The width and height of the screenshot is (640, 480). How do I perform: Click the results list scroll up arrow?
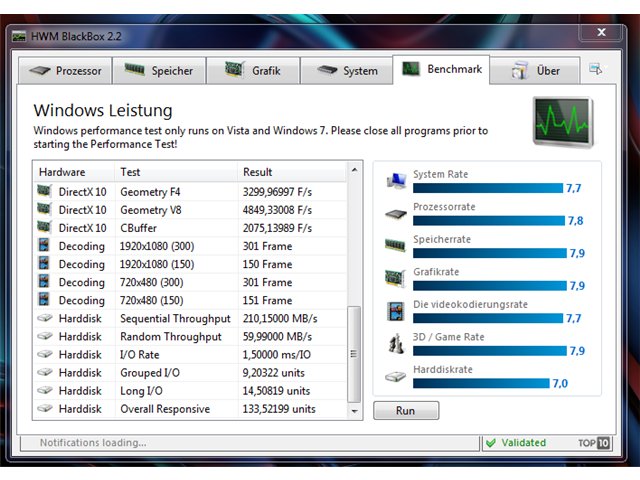tap(354, 169)
